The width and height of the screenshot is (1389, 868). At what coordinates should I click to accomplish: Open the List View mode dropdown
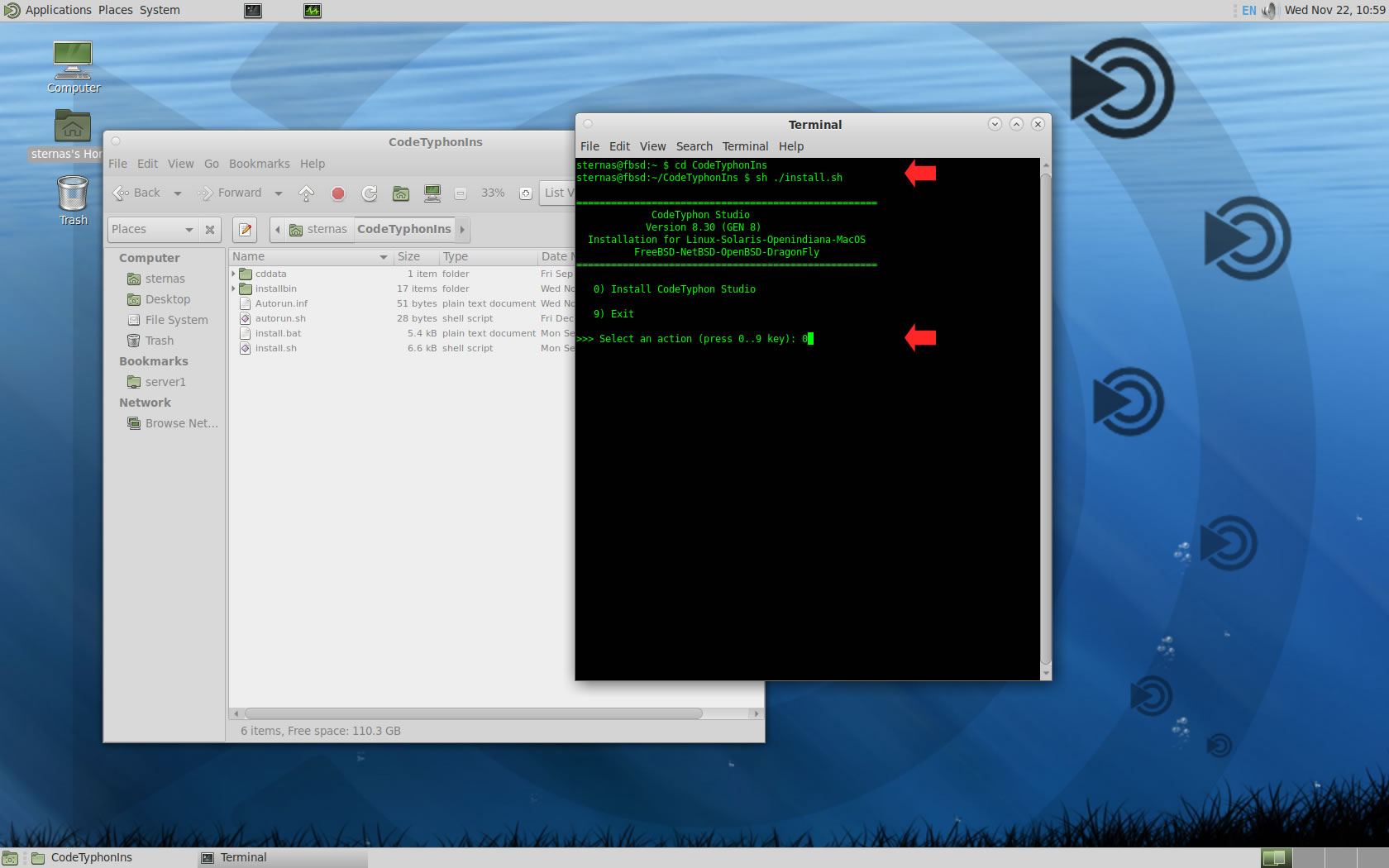coord(558,193)
